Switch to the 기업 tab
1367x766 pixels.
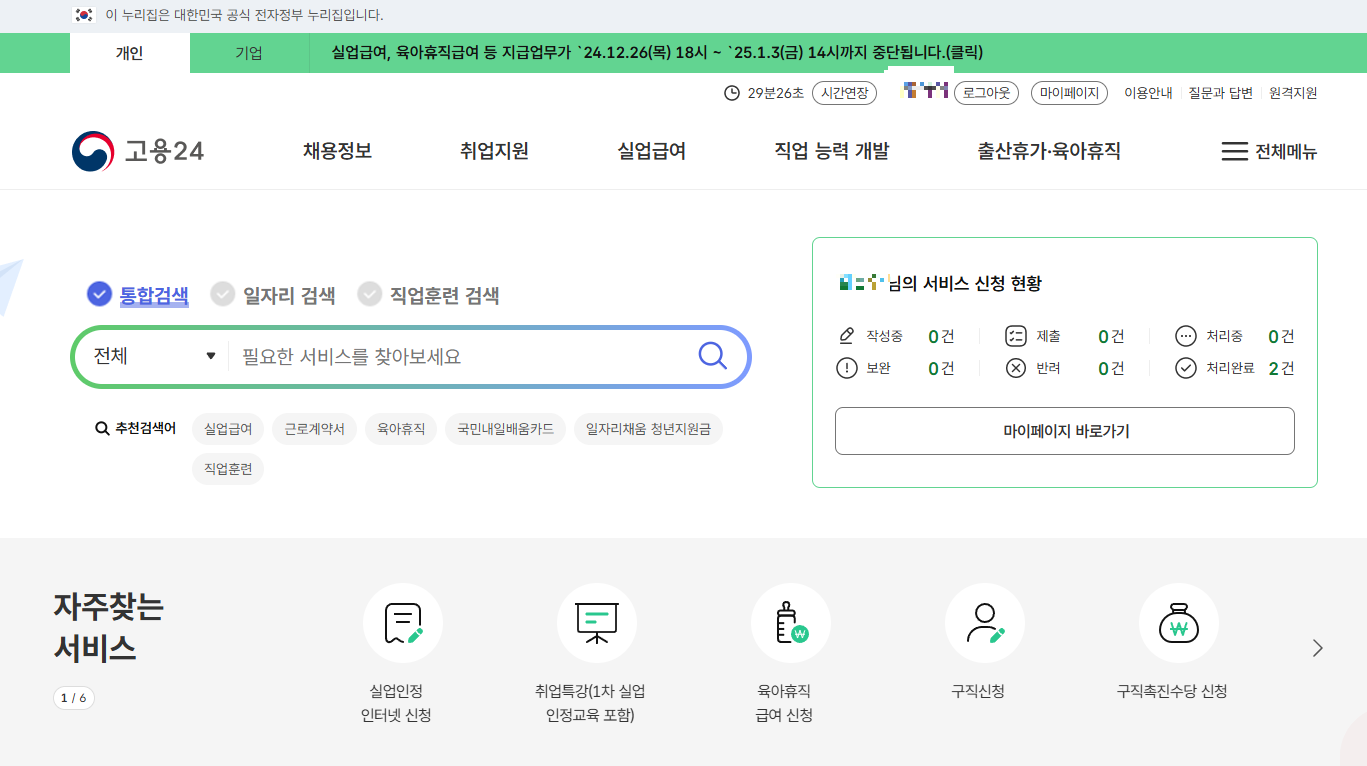pos(249,53)
